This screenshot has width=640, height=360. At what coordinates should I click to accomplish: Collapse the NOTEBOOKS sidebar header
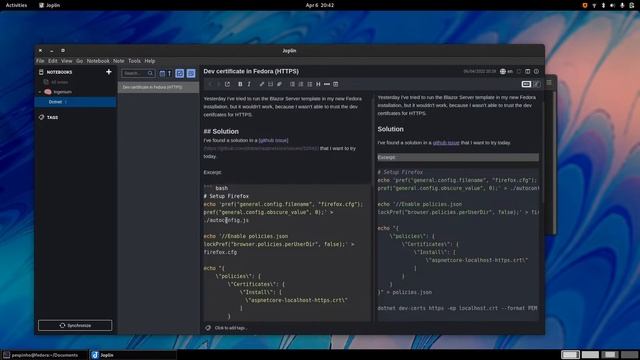tap(59, 72)
